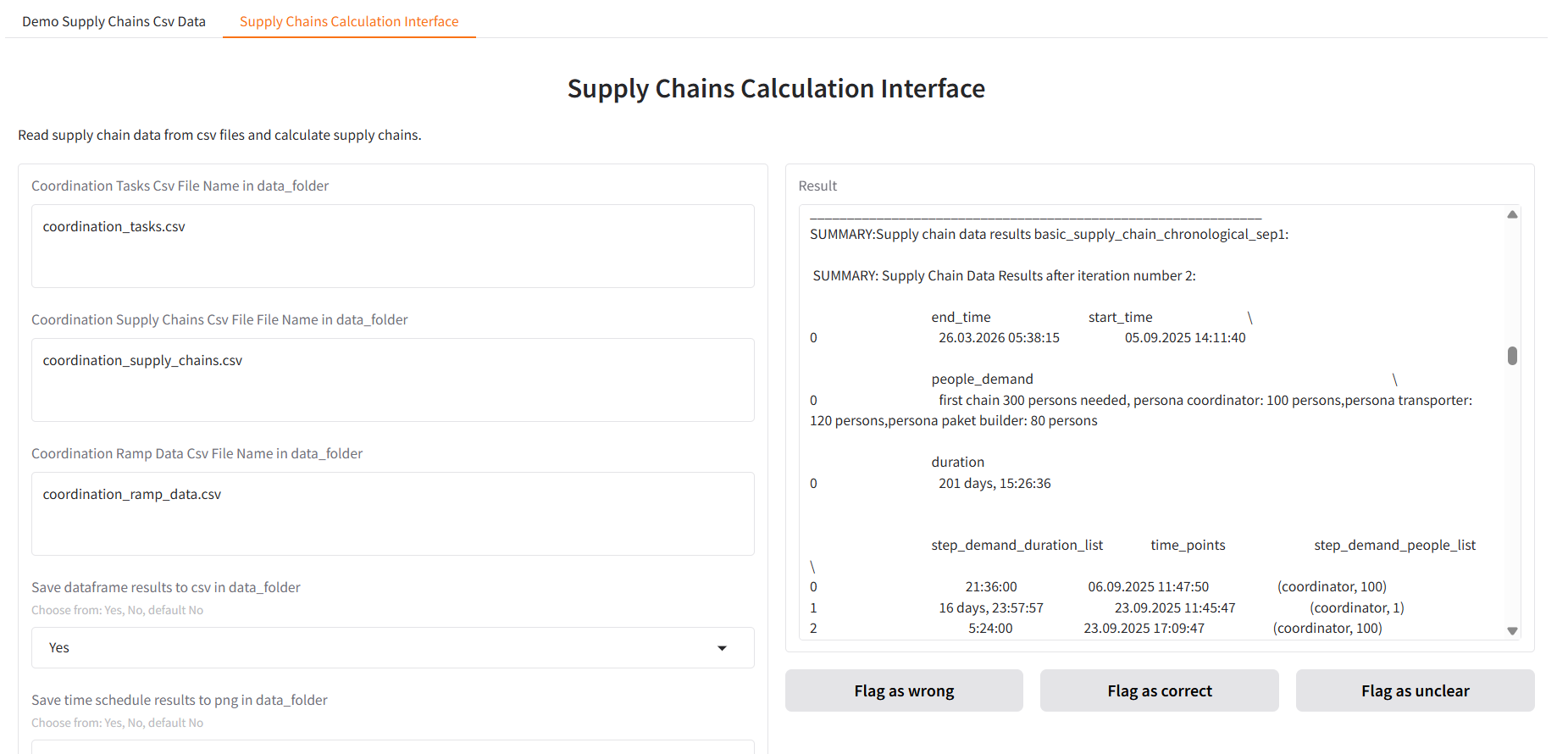1568x754 pixels.
Task: Open the Demo Supply Chains Csv Data tab
Action: (x=114, y=21)
